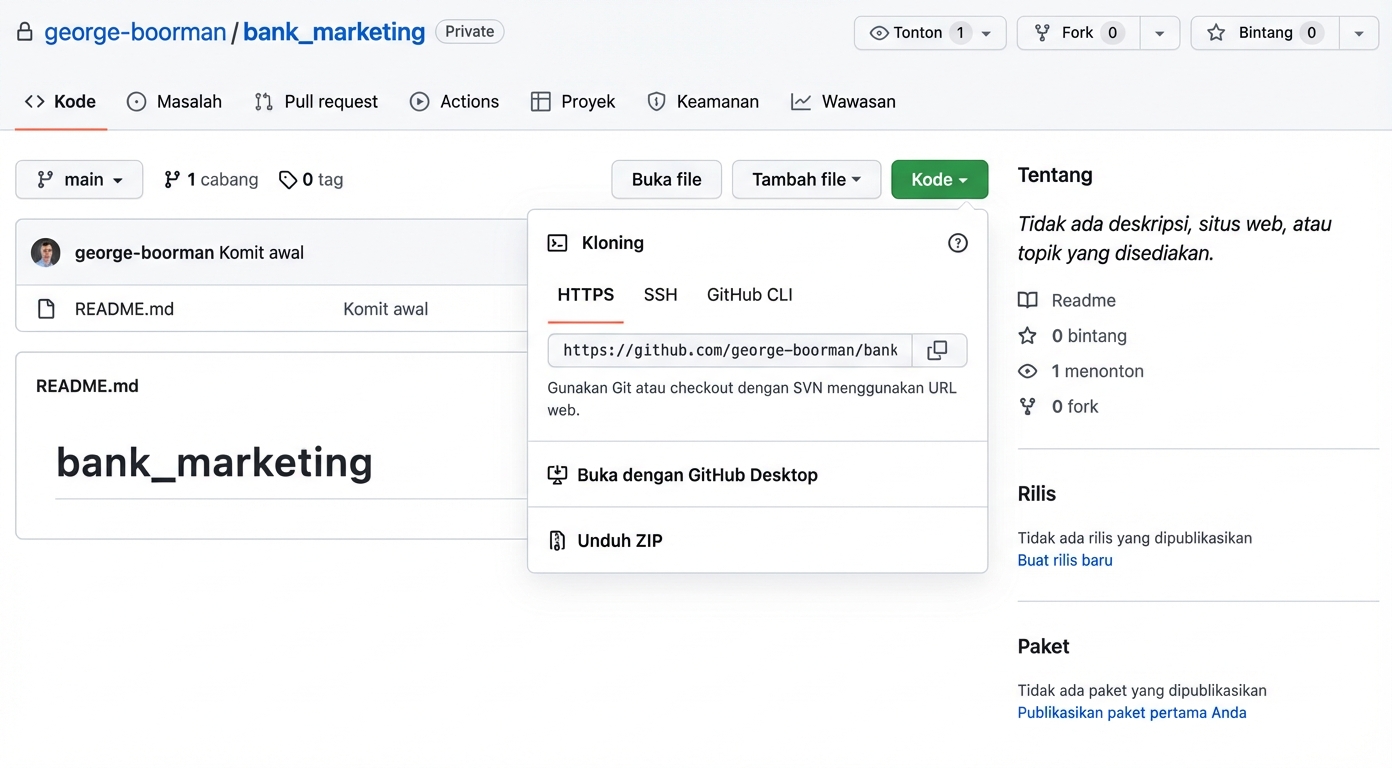
Task: Star the repository with the Bintang button
Action: click(x=1264, y=33)
